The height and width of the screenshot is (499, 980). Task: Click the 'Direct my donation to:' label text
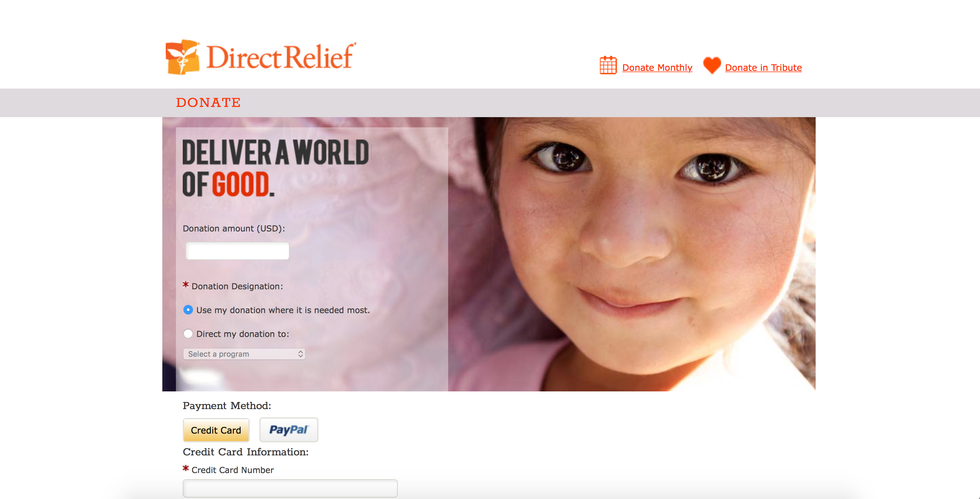point(242,334)
